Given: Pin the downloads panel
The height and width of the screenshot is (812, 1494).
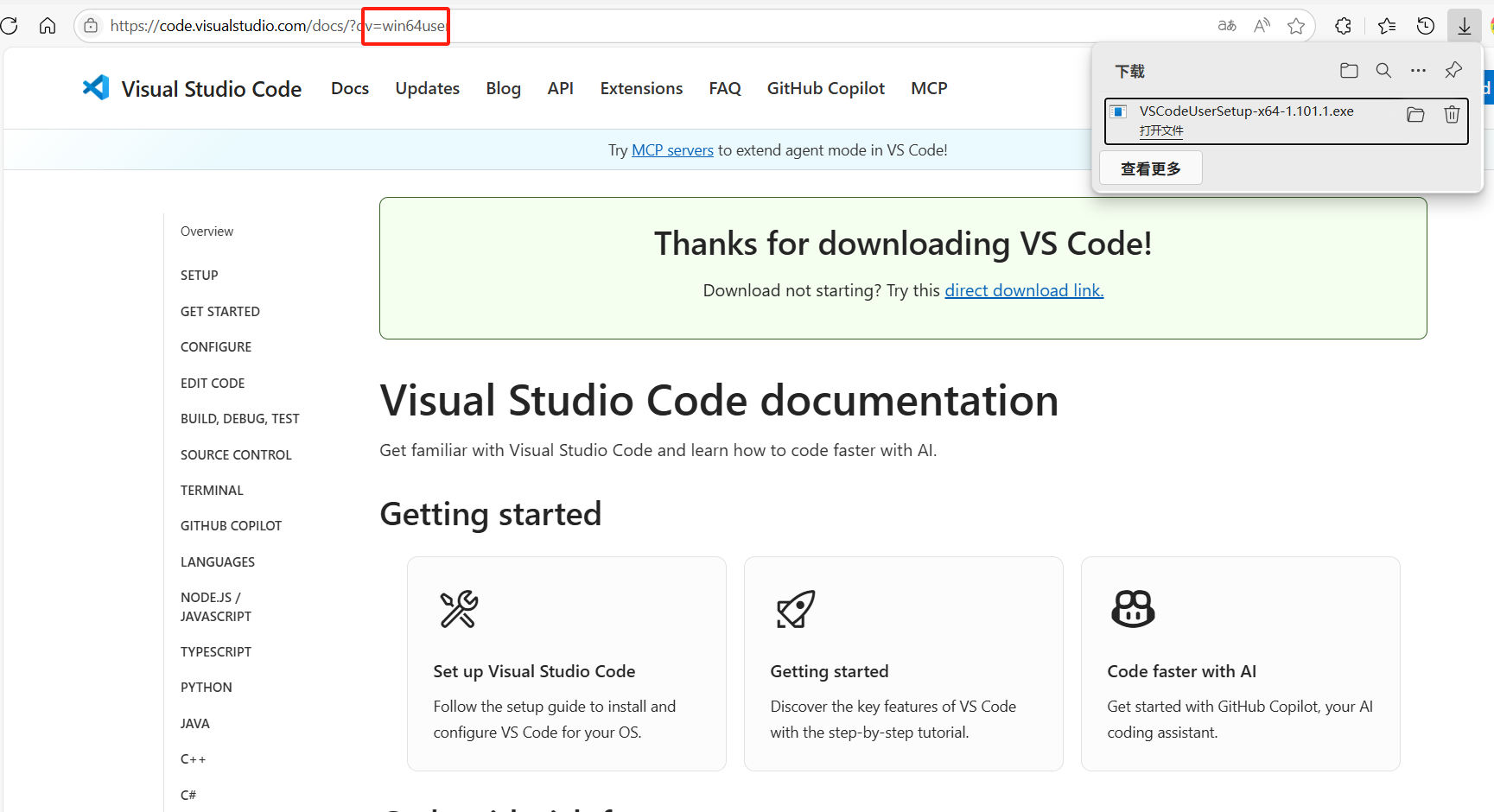Looking at the screenshot, I should (x=1453, y=70).
